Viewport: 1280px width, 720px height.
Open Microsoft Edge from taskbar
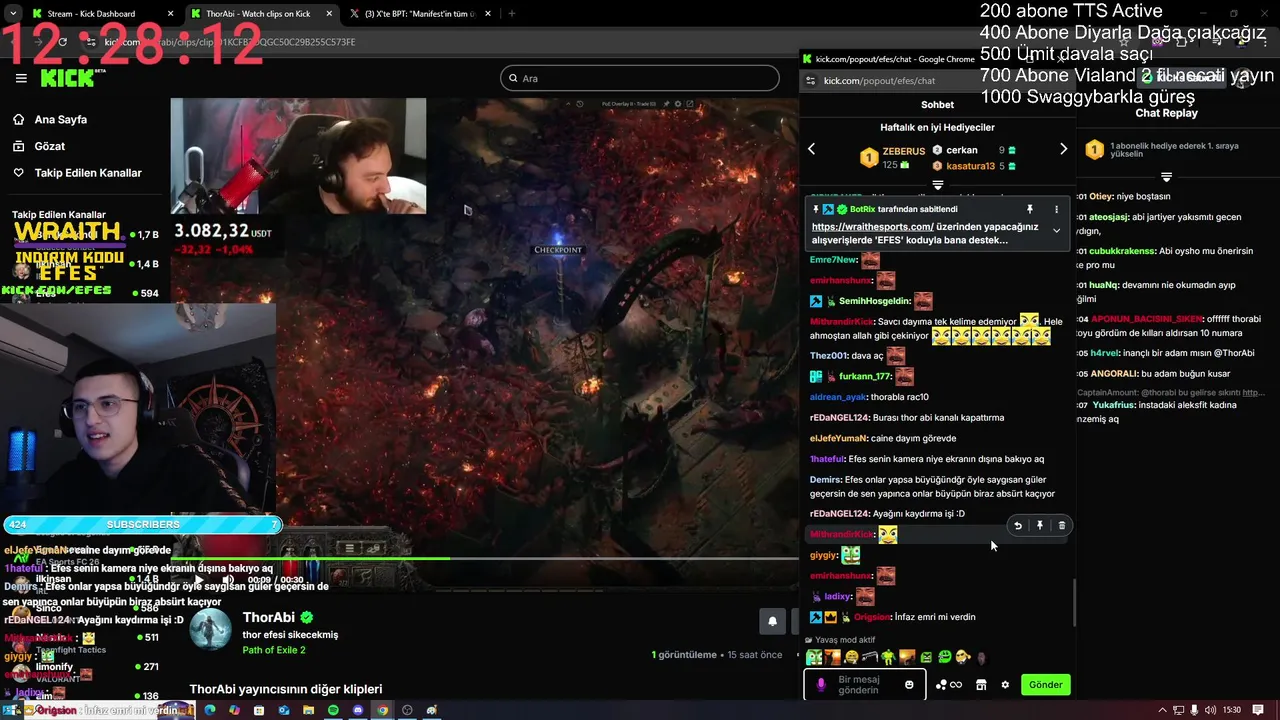210,710
